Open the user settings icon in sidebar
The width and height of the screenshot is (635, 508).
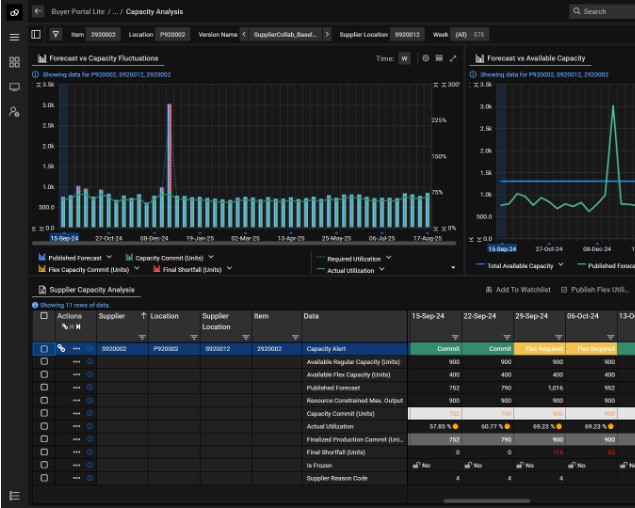[14, 112]
